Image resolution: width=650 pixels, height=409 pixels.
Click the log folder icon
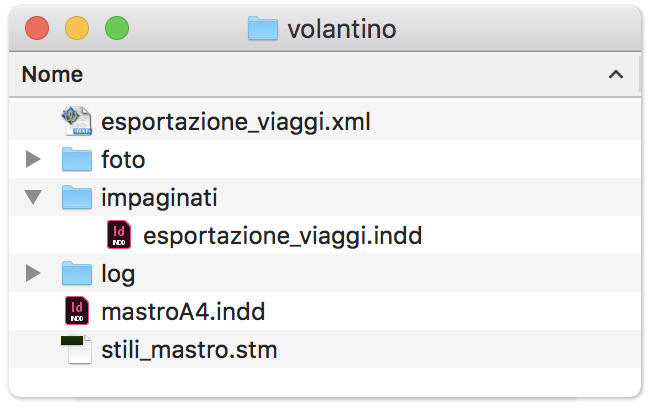click(77, 274)
